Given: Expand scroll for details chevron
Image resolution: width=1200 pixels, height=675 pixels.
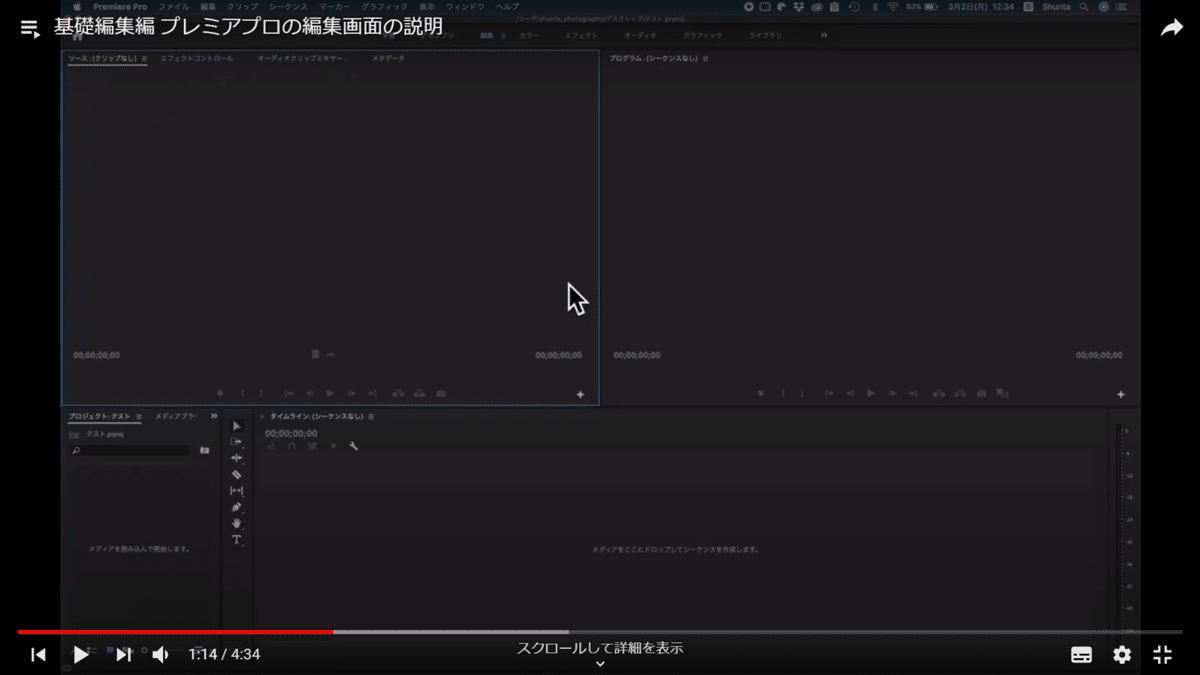Looking at the screenshot, I should click(600, 664).
